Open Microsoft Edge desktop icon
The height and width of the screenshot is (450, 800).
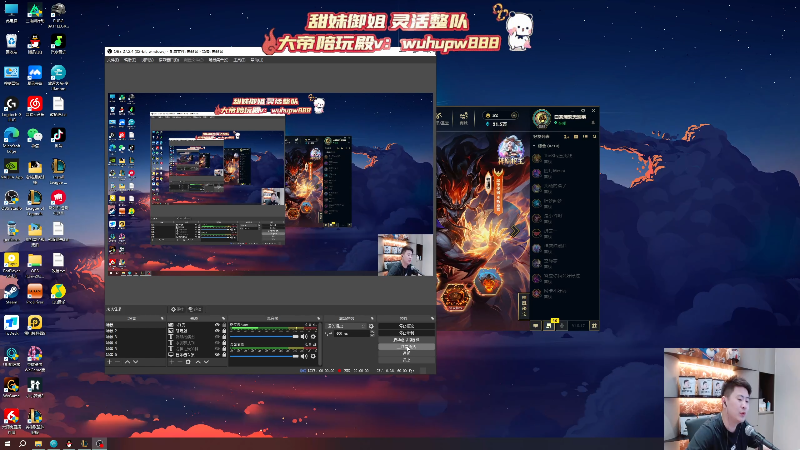click(11, 136)
